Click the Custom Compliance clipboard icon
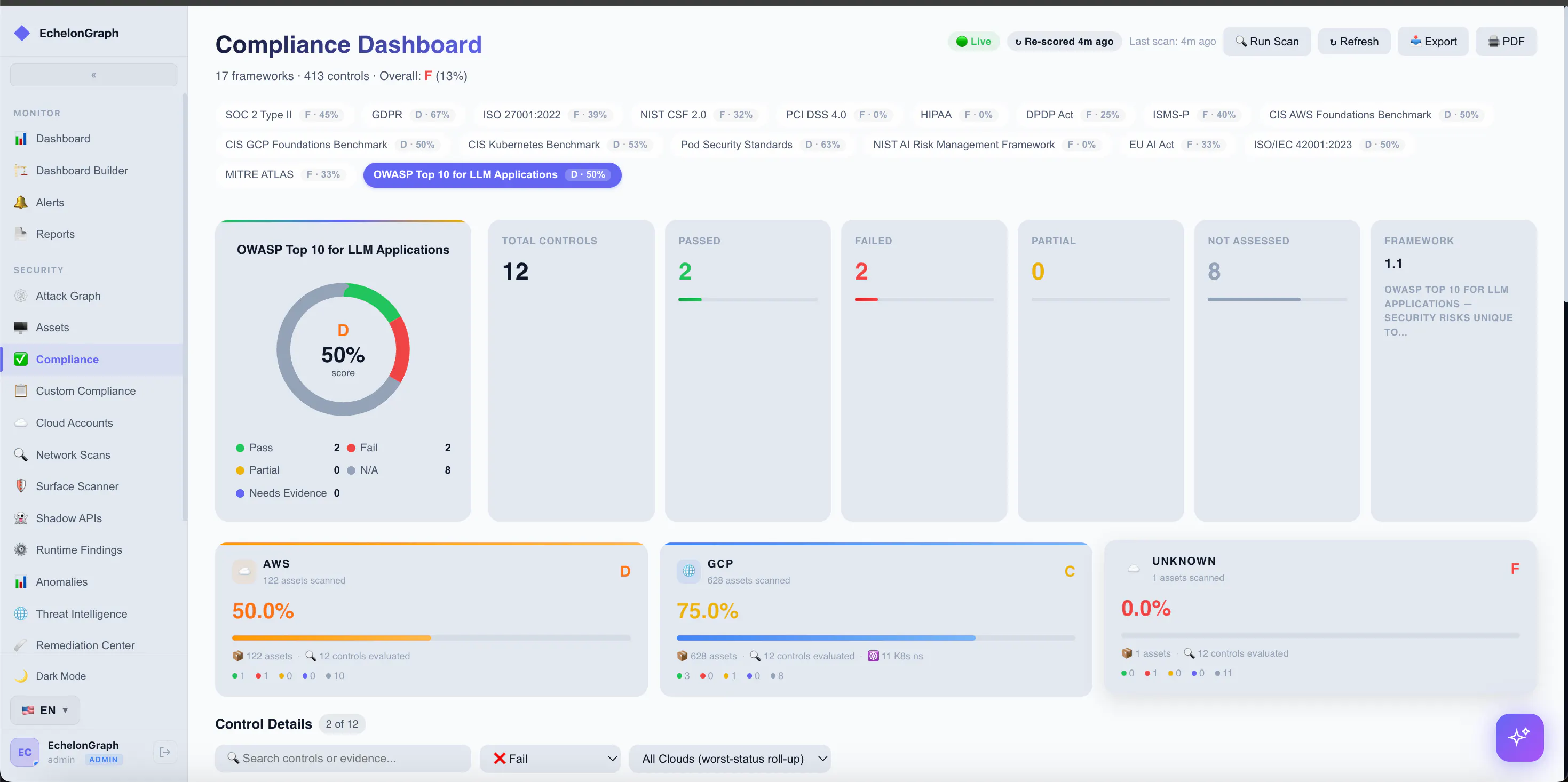The width and height of the screenshot is (1568, 782). (21, 390)
